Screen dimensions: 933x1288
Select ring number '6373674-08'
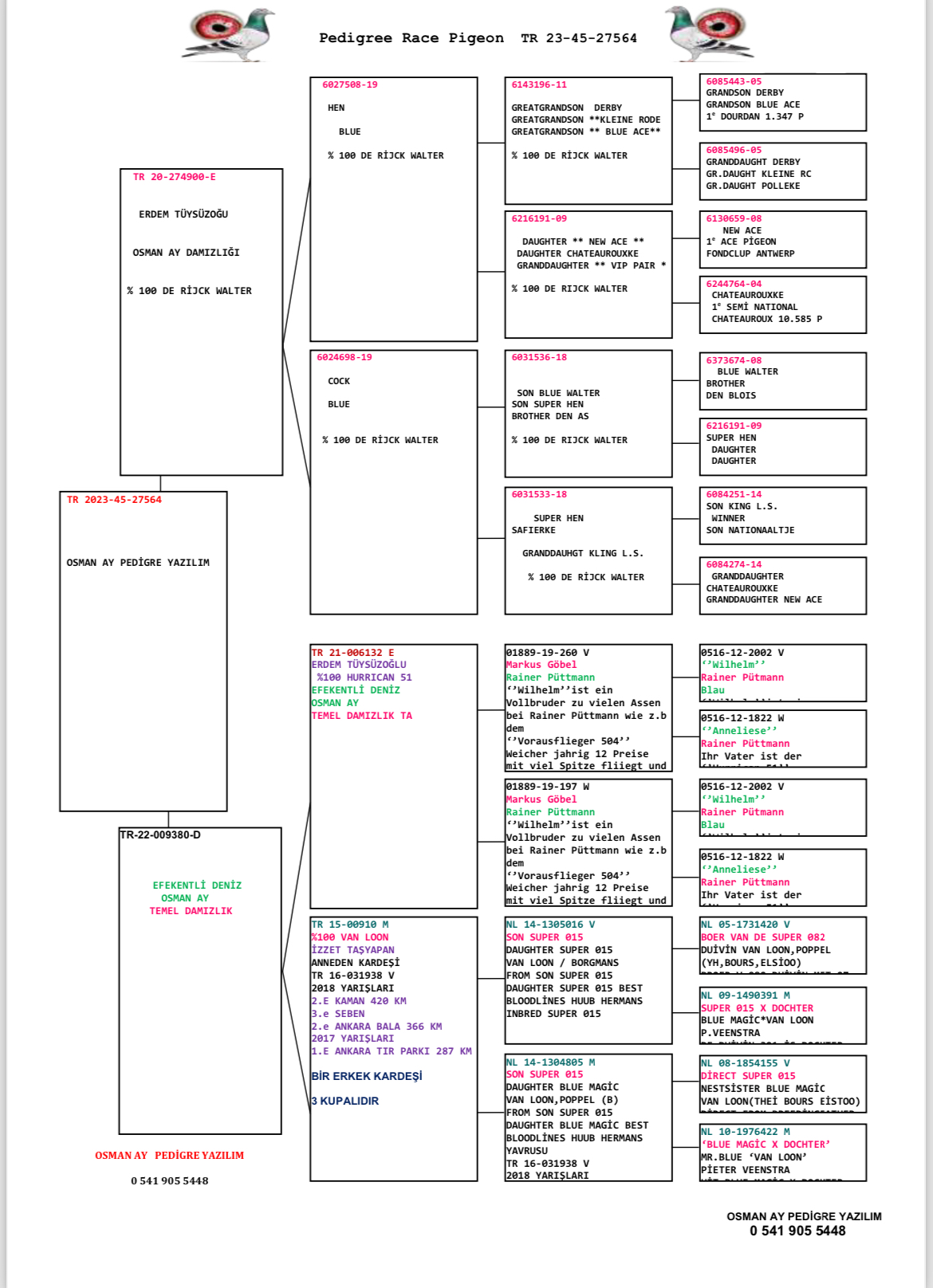pos(734,360)
